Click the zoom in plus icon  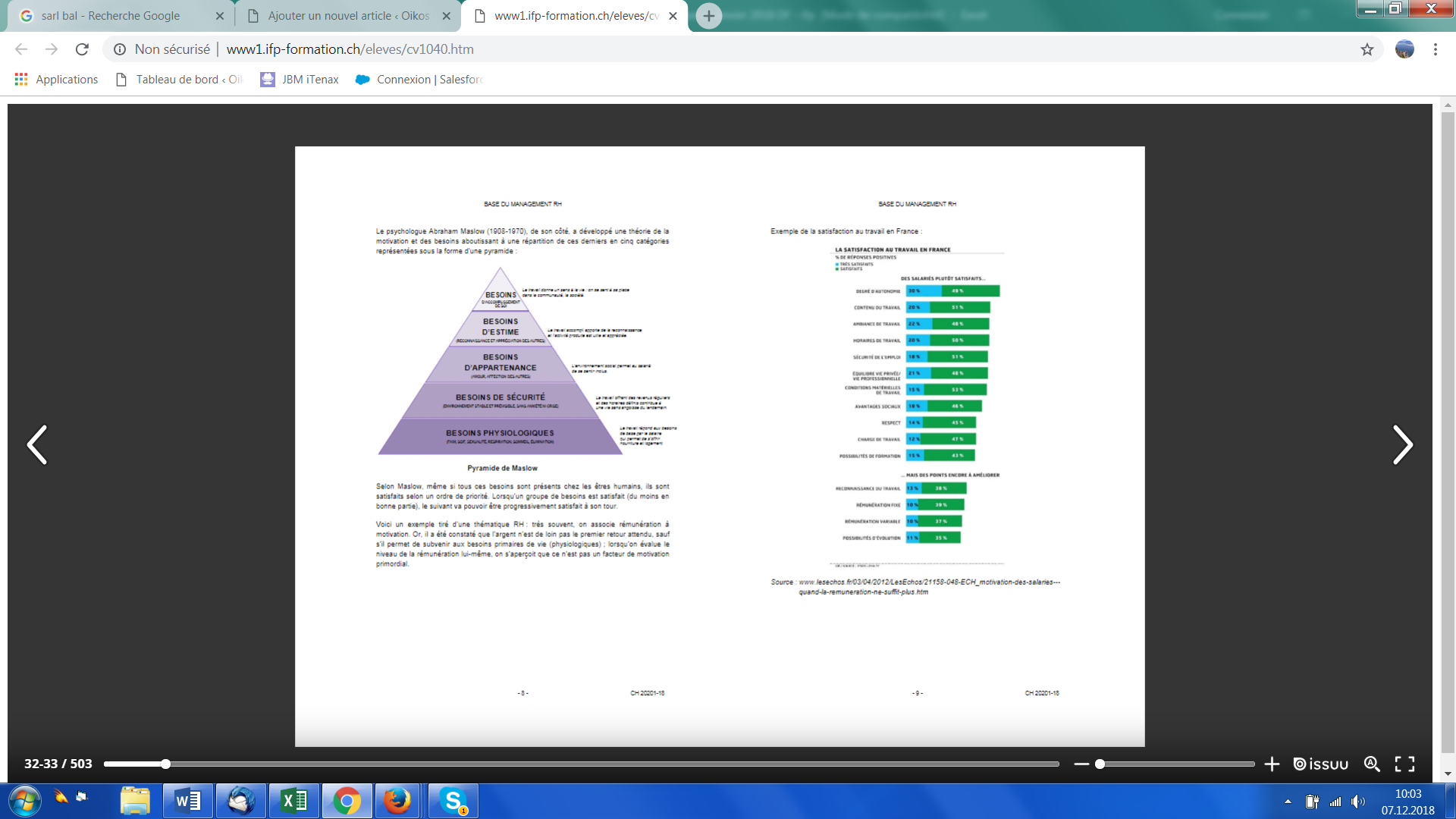point(1272,764)
